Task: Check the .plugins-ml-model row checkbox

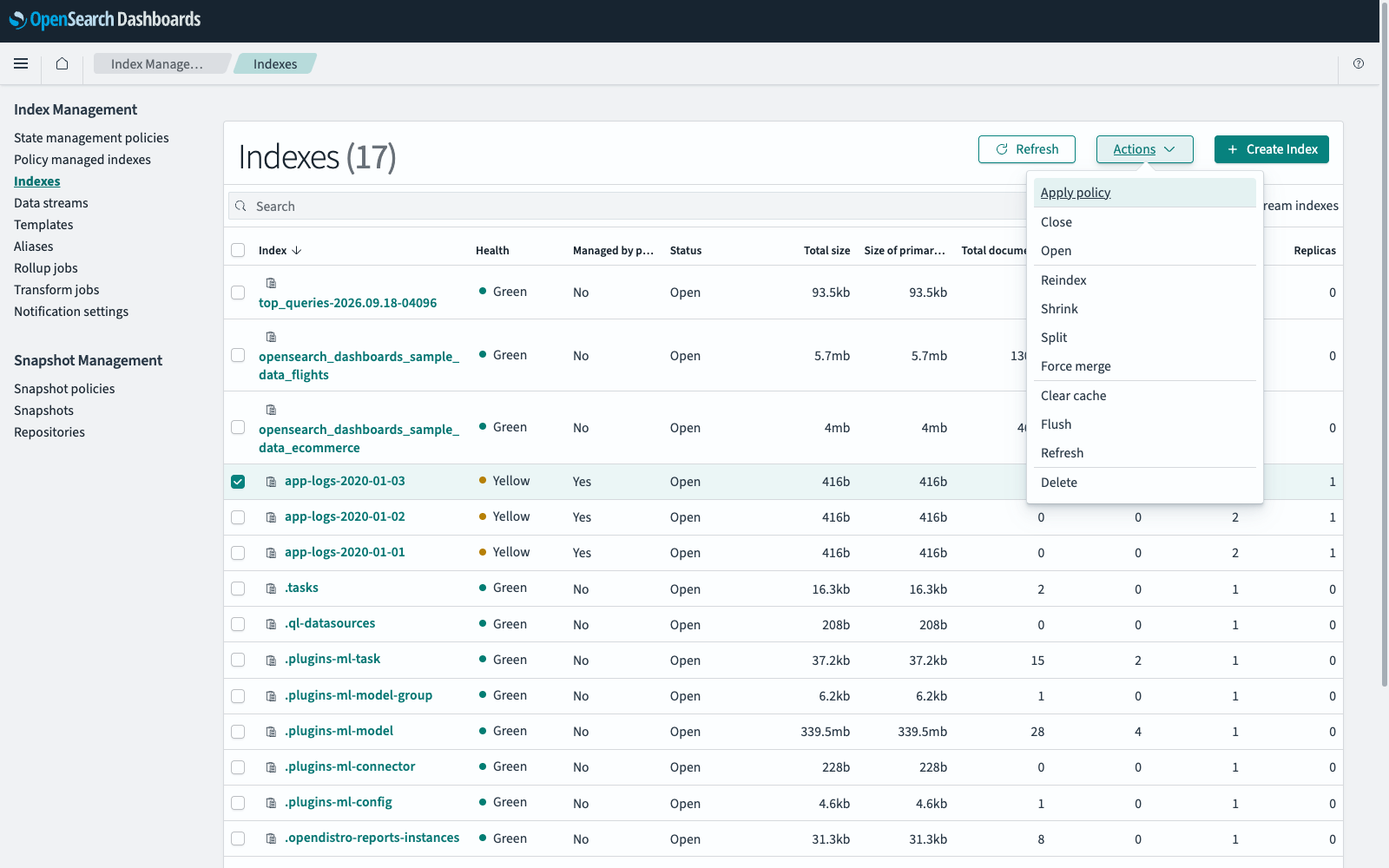Action: click(238, 732)
